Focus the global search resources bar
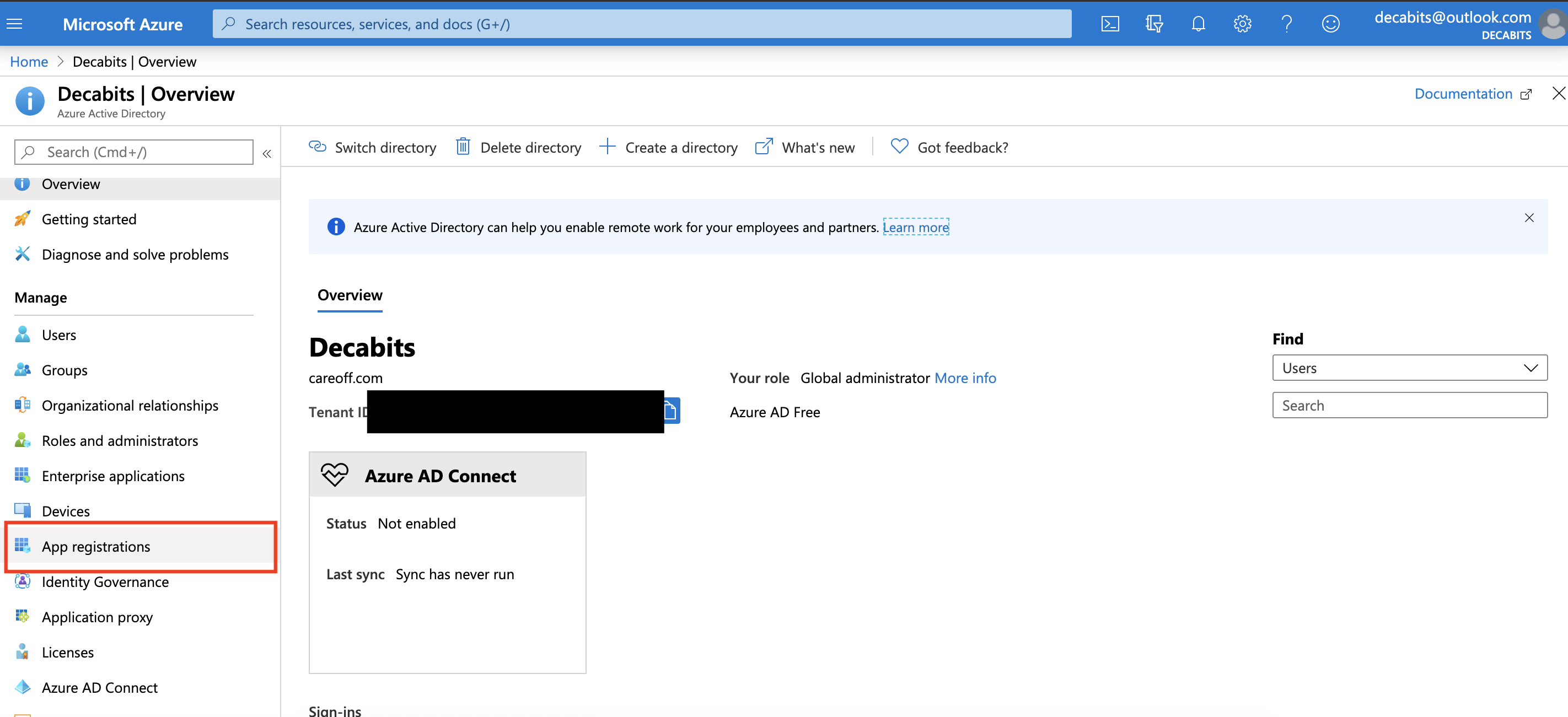 coord(642,24)
